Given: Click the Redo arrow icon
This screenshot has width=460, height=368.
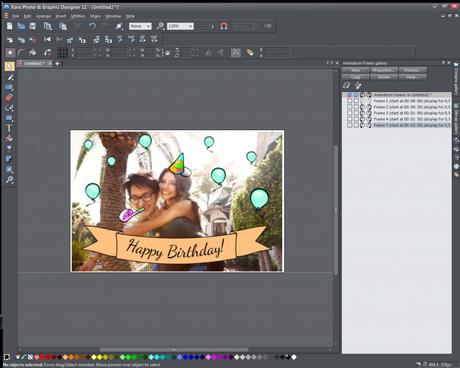Looking at the screenshot, I should point(104,26).
